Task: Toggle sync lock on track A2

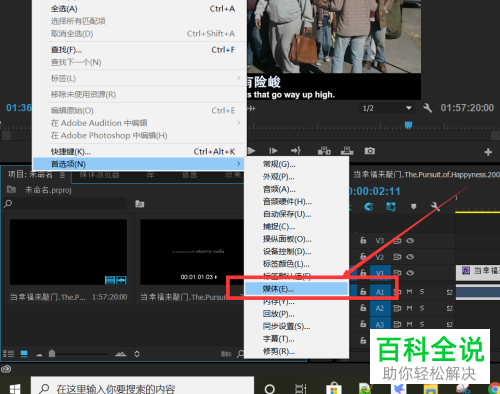Action: tap(397, 308)
